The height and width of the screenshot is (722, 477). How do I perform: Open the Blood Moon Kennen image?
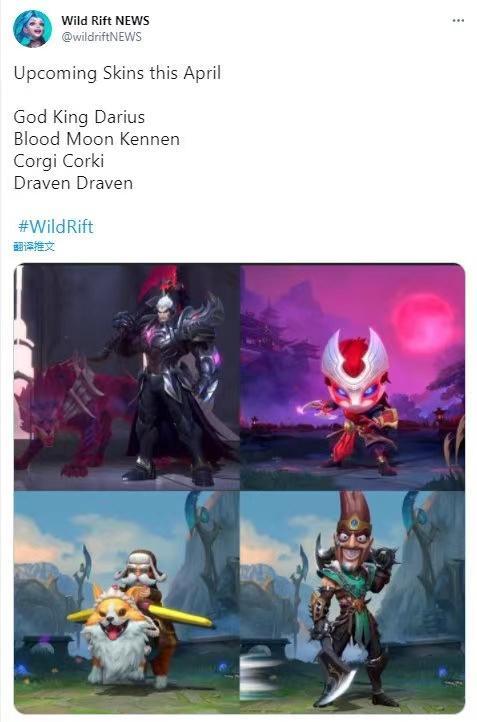353,377
